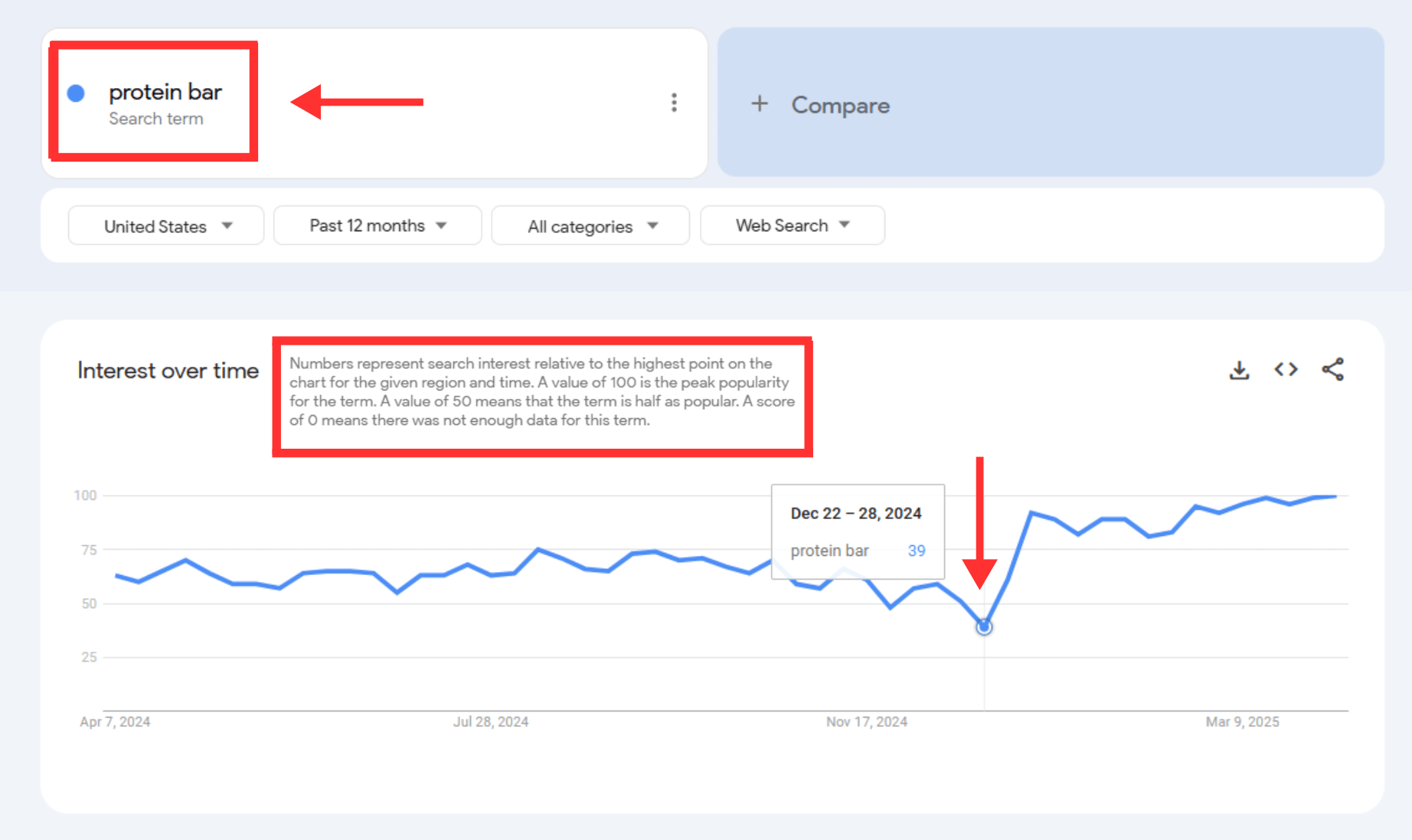Select the highlighted Dec 22–28 data point
This screenshot has height=840, width=1412.
(984, 627)
